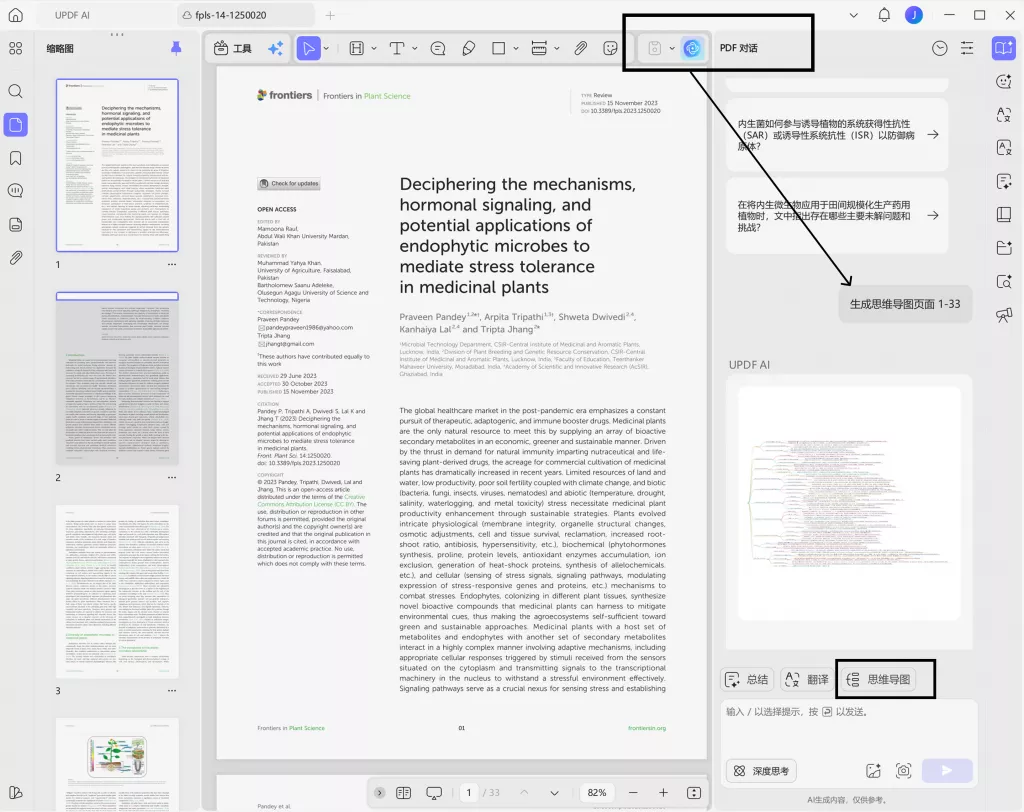Viewport: 1024px width, 812px height.
Task: Expand the shape tool dropdown
Action: click(x=516, y=48)
